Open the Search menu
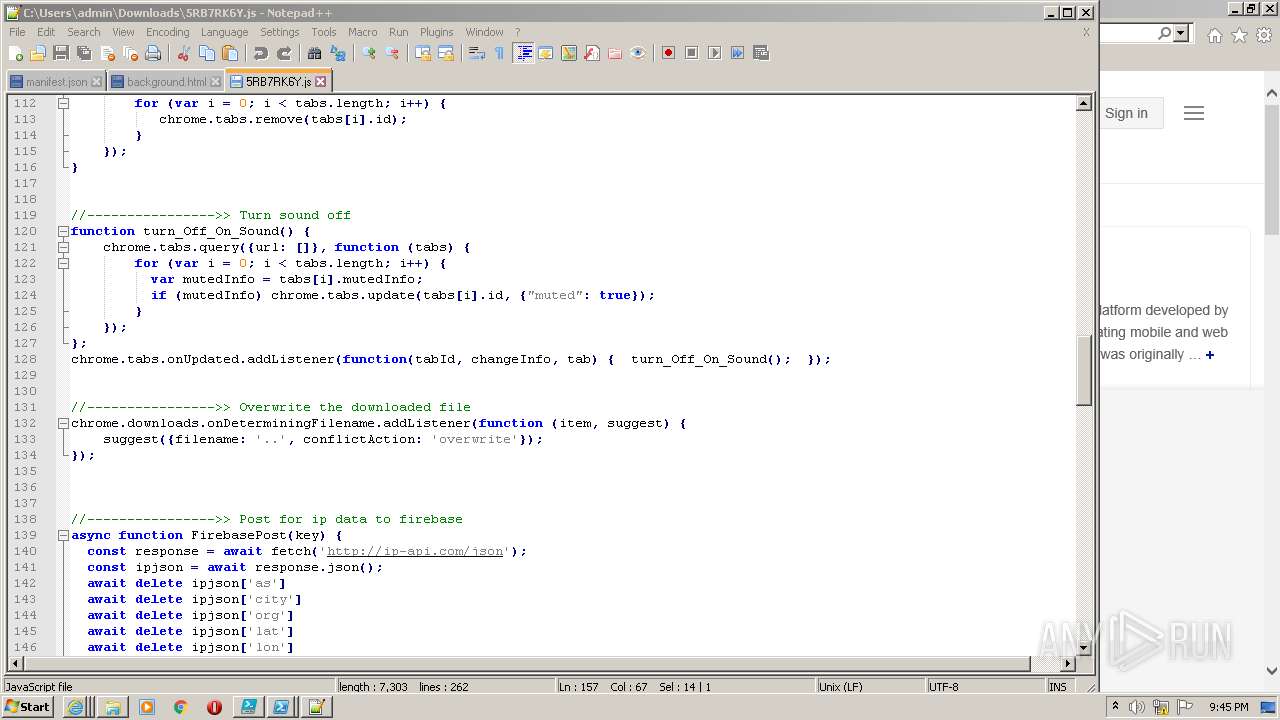This screenshot has height=720, width=1280. click(83, 32)
